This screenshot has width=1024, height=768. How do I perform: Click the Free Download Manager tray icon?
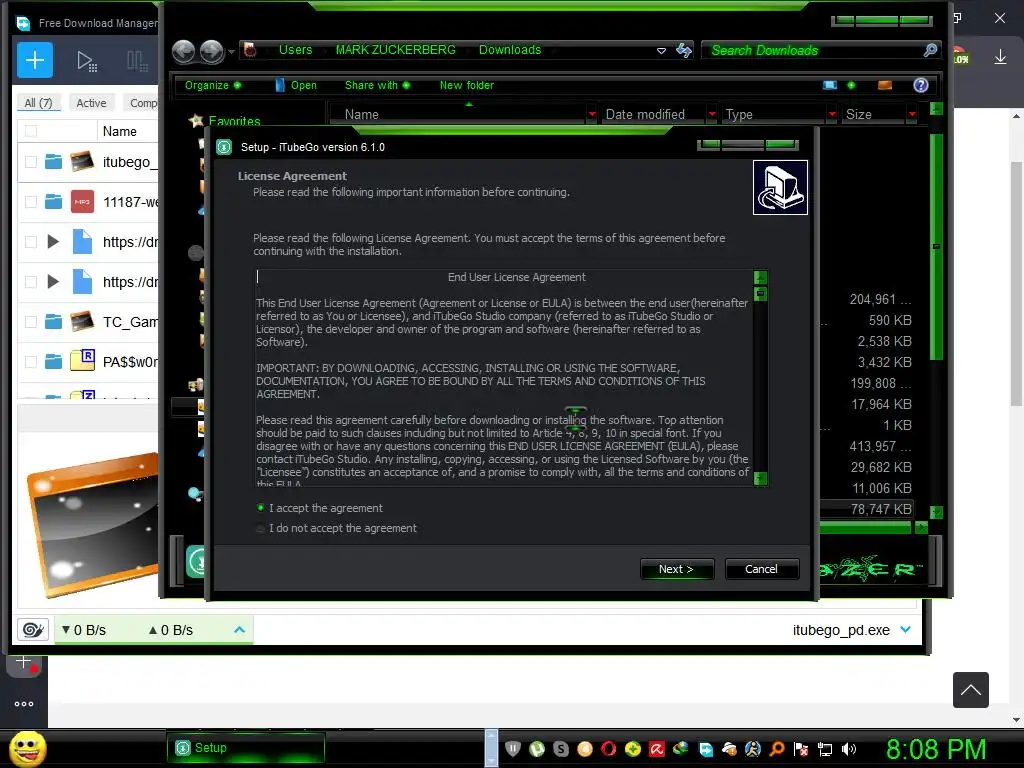point(705,749)
